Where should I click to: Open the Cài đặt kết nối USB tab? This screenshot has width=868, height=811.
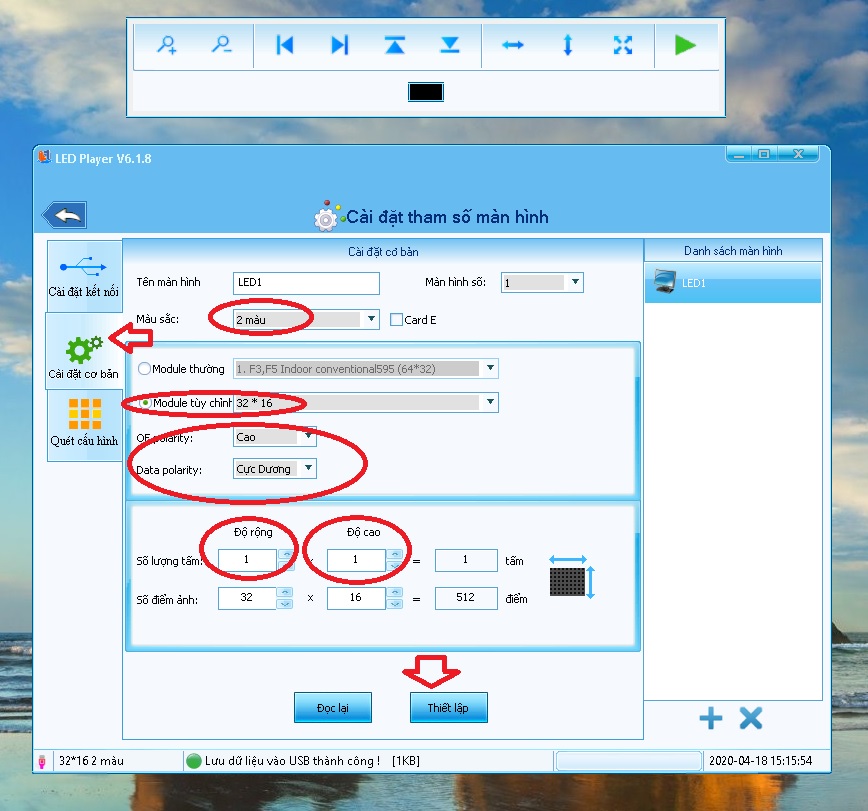pyautogui.click(x=84, y=276)
